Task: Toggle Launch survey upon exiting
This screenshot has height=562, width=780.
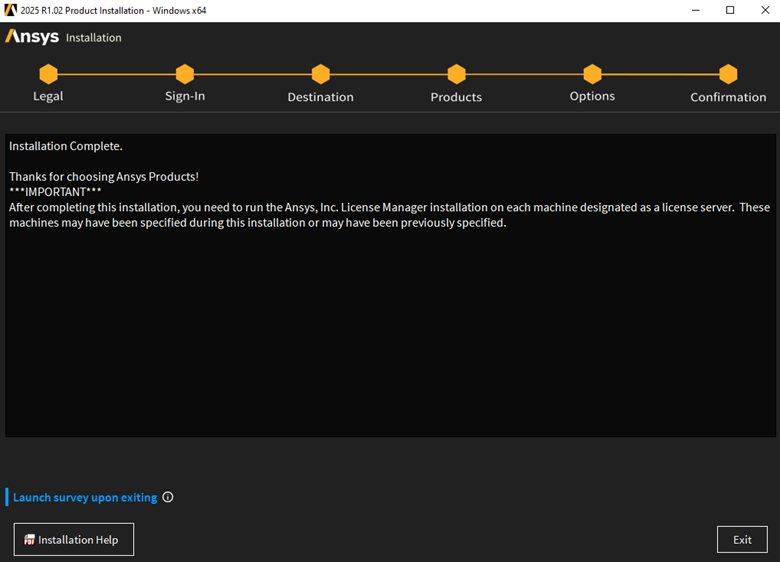Action: (x=84, y=497)
